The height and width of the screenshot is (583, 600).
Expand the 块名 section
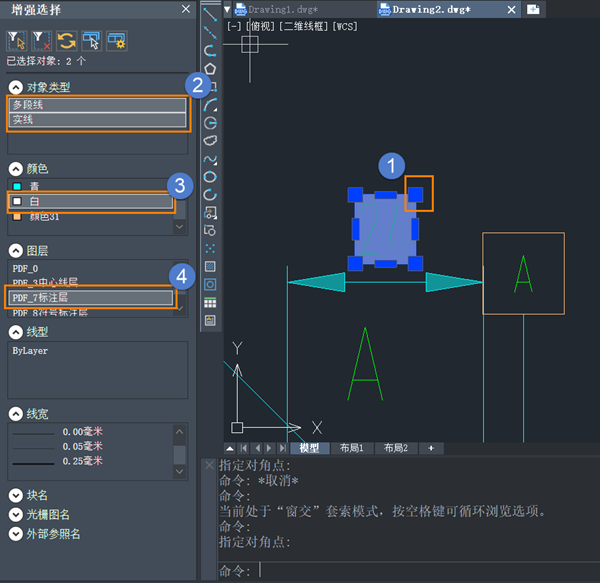click(15, 495)
